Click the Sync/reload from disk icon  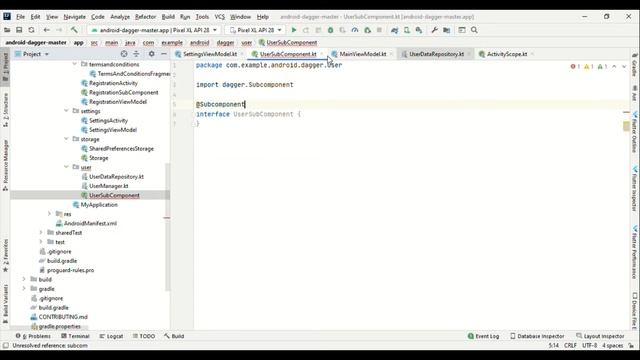(31, 30)
